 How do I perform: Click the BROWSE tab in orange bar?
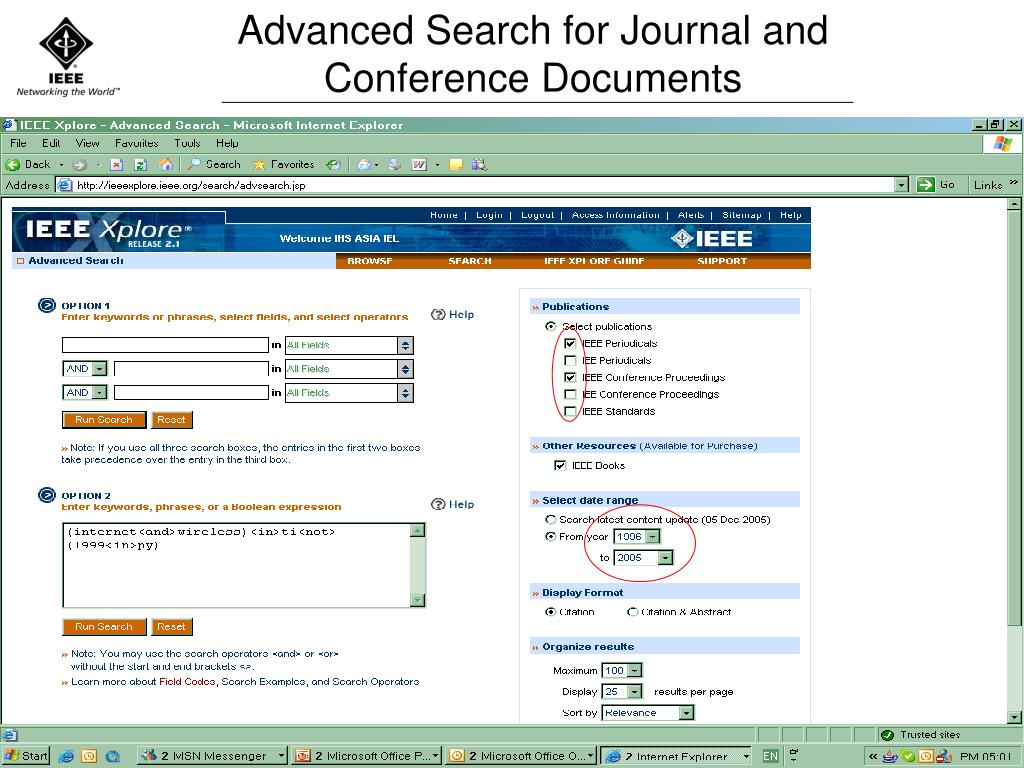coord(370,261)
